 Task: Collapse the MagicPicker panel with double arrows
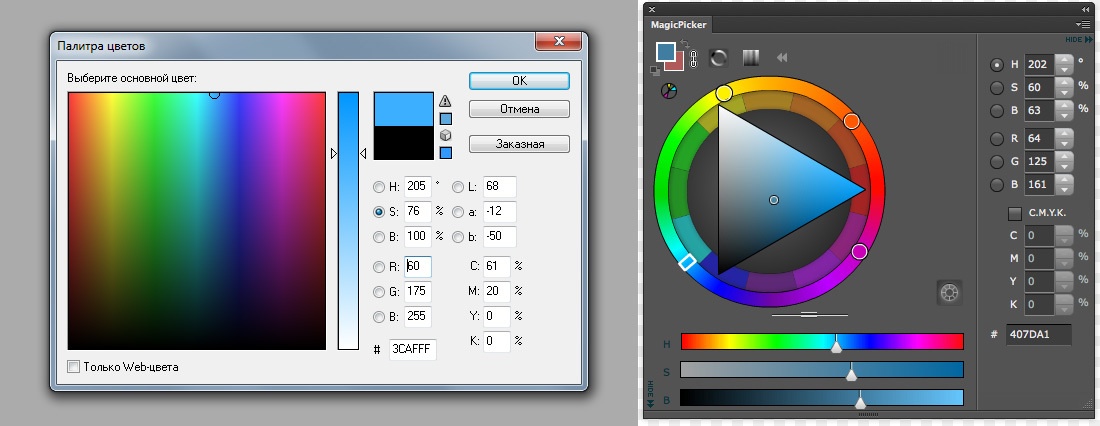(x=1086, y=9)
